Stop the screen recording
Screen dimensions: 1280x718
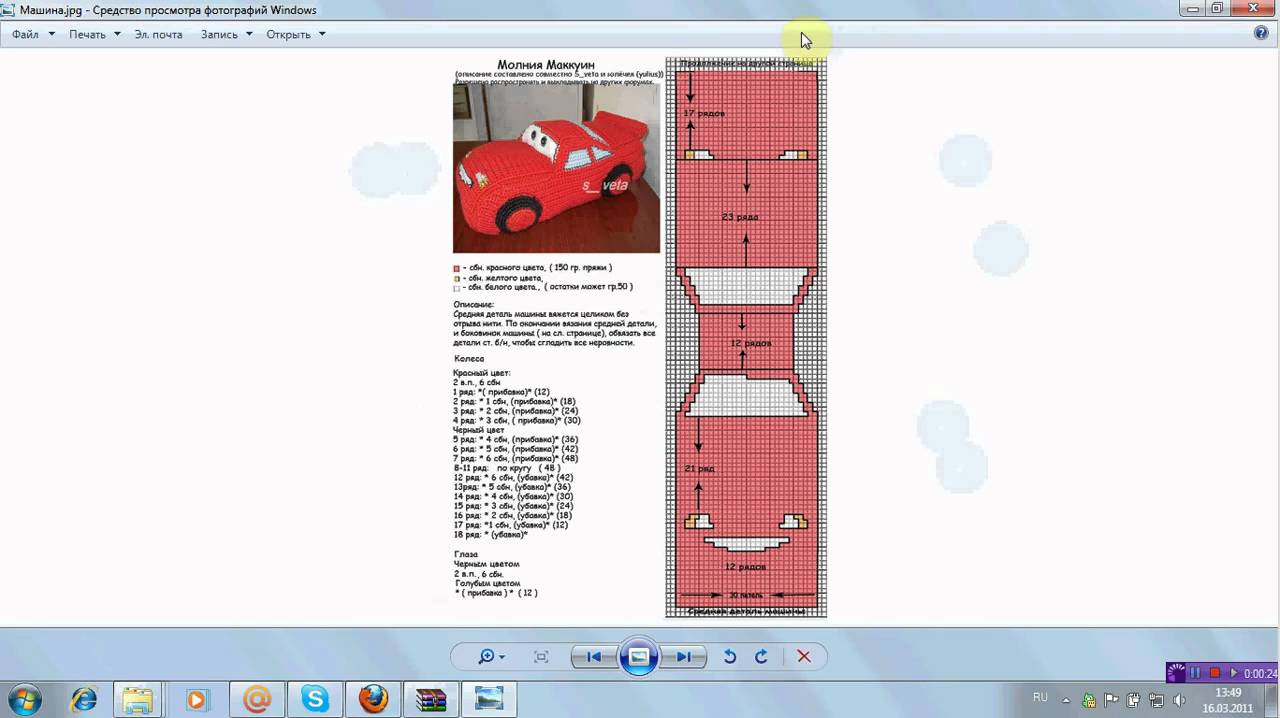(x=1215, y=673)
